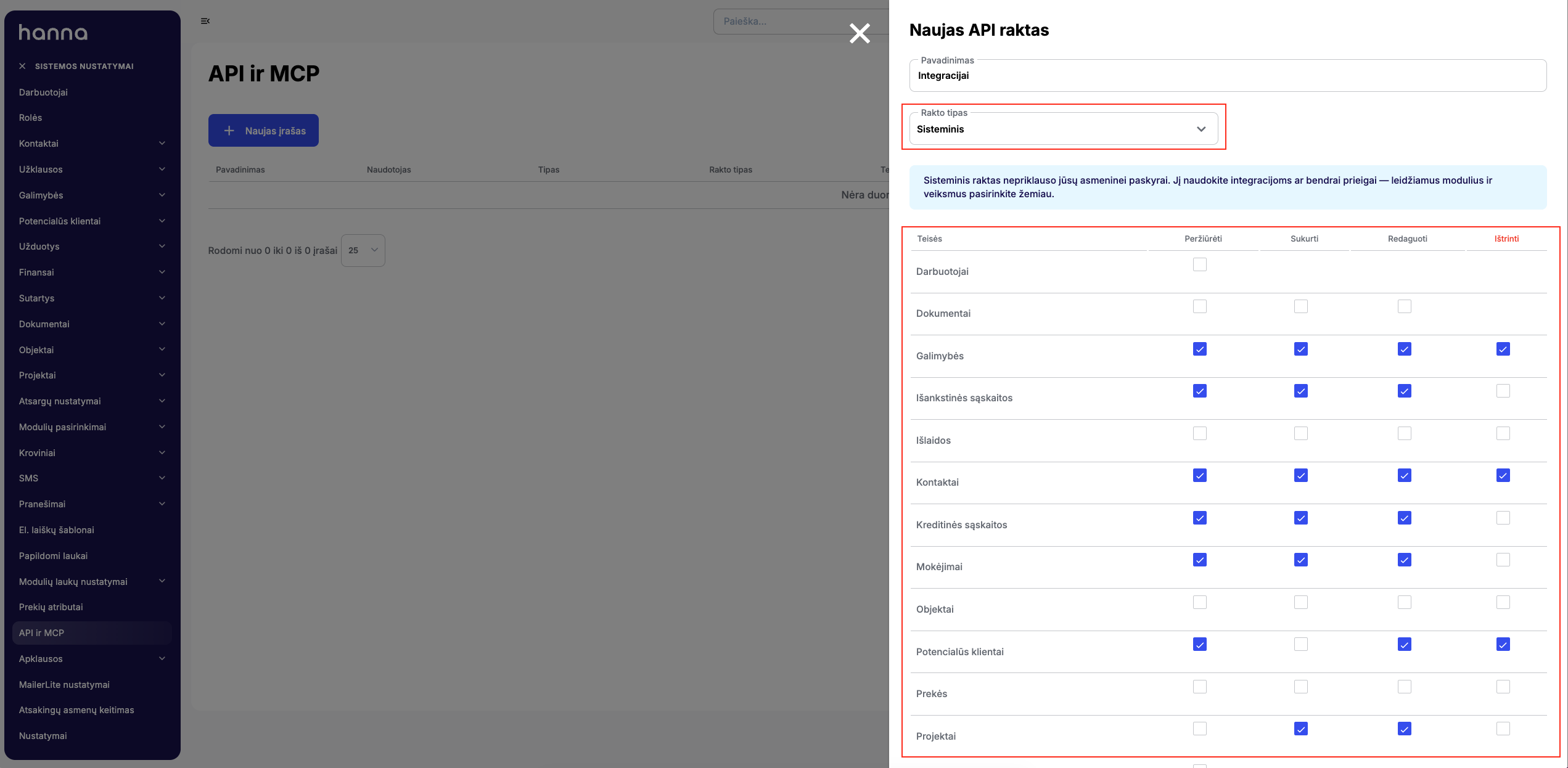Expand Galimybės in the sidebar
This screenshot has width=1568, height=768.
[92, 195]
